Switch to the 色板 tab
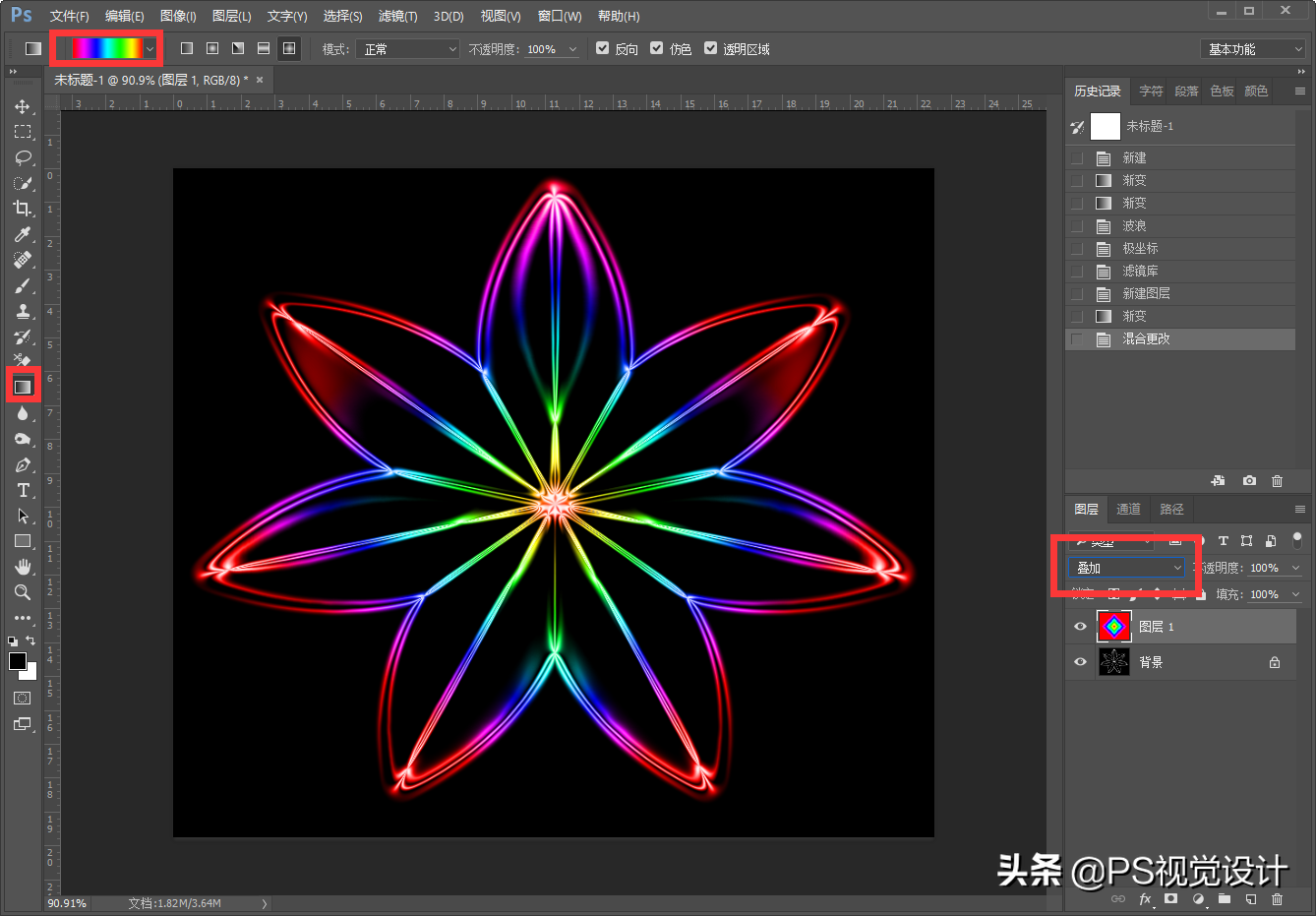Viewport: 1316px width, 916px height. click(1222, 91)
